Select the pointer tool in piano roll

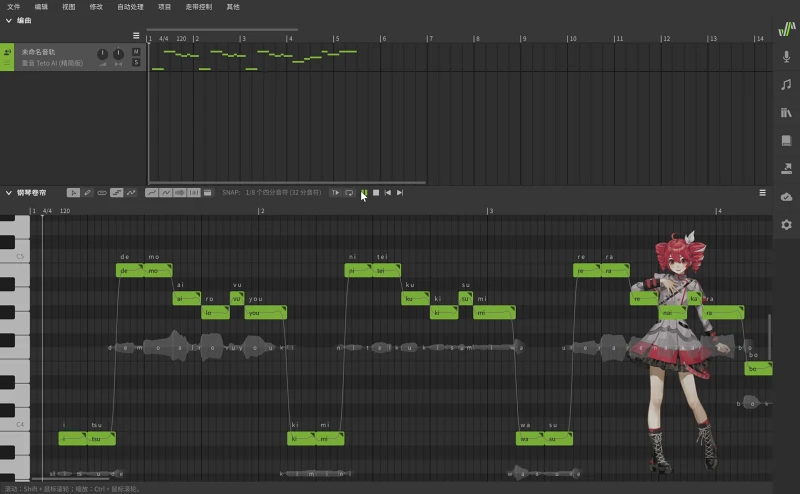coord(73,192)
